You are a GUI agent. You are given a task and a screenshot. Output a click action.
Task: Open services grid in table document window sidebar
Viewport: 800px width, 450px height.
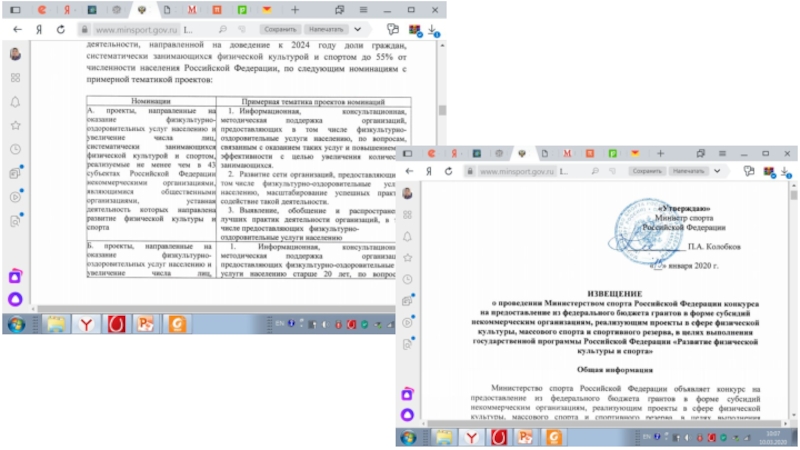pyautogui.click(x=15, y=78)
